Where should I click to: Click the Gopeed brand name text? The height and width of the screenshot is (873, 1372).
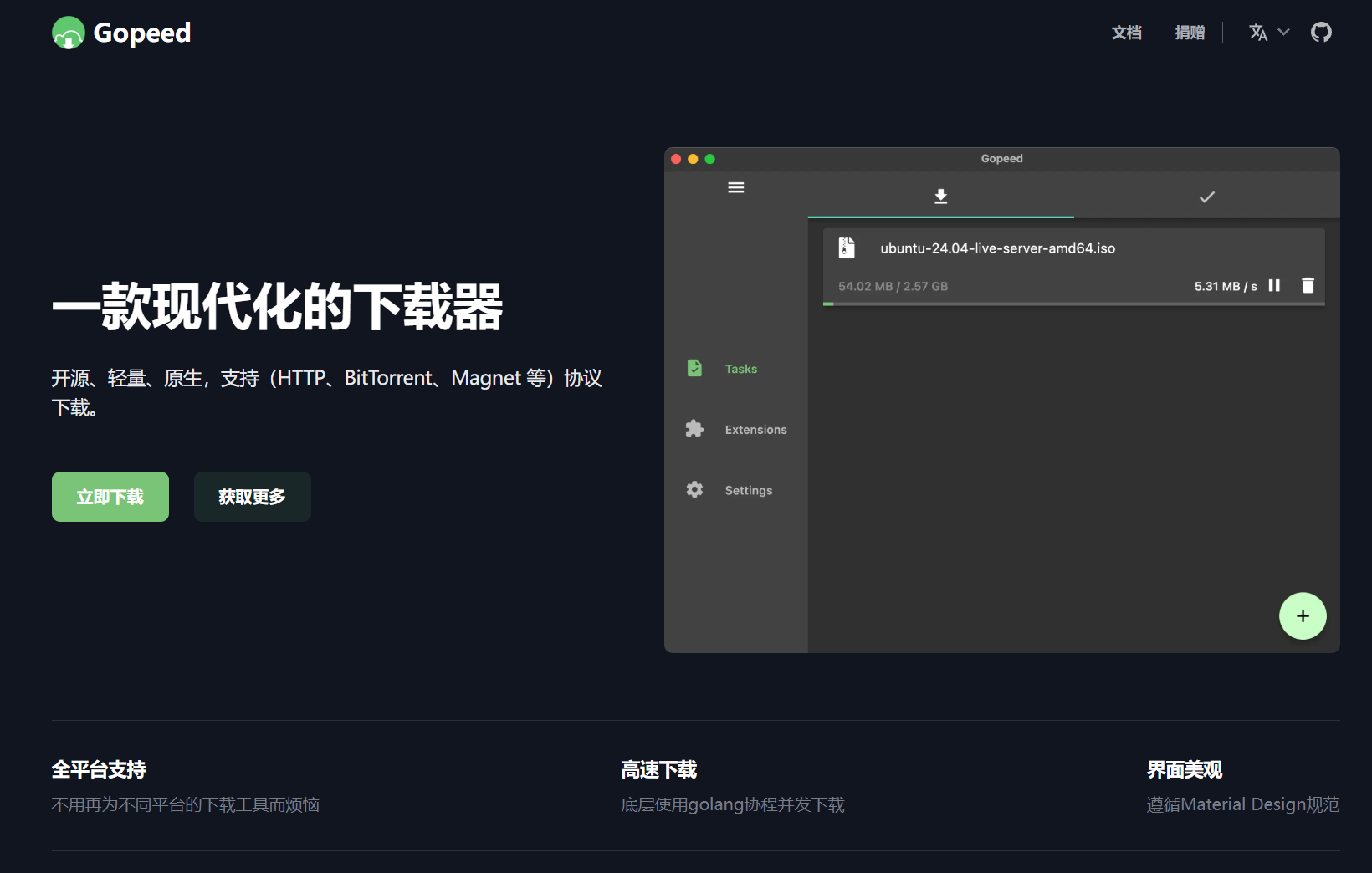(x=142, y=33)
